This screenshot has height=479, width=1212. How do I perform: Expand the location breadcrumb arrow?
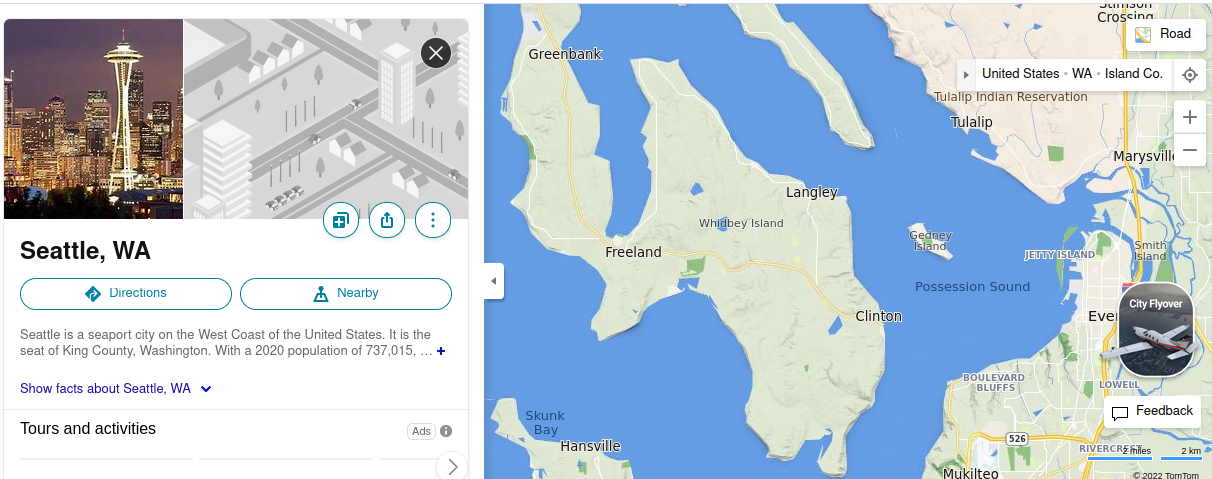point(966,74)
